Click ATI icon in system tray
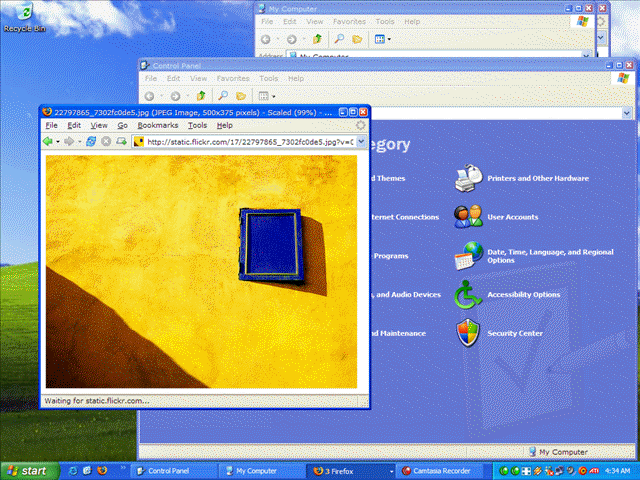This screenshot has height=480, width=640. (x=594, y=471)
